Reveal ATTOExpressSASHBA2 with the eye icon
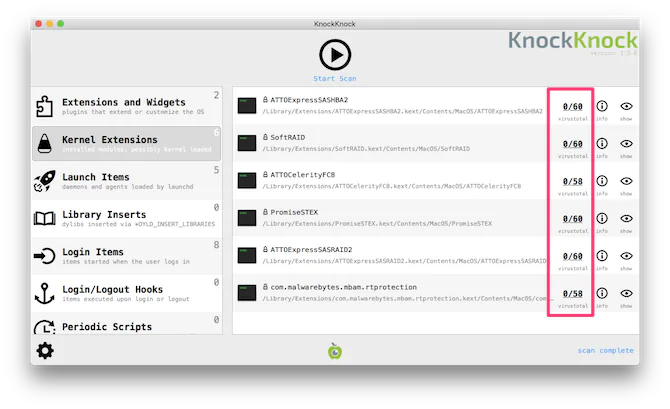Image resolution: width=670 pixels, height=409 pixels. point(626,106)
